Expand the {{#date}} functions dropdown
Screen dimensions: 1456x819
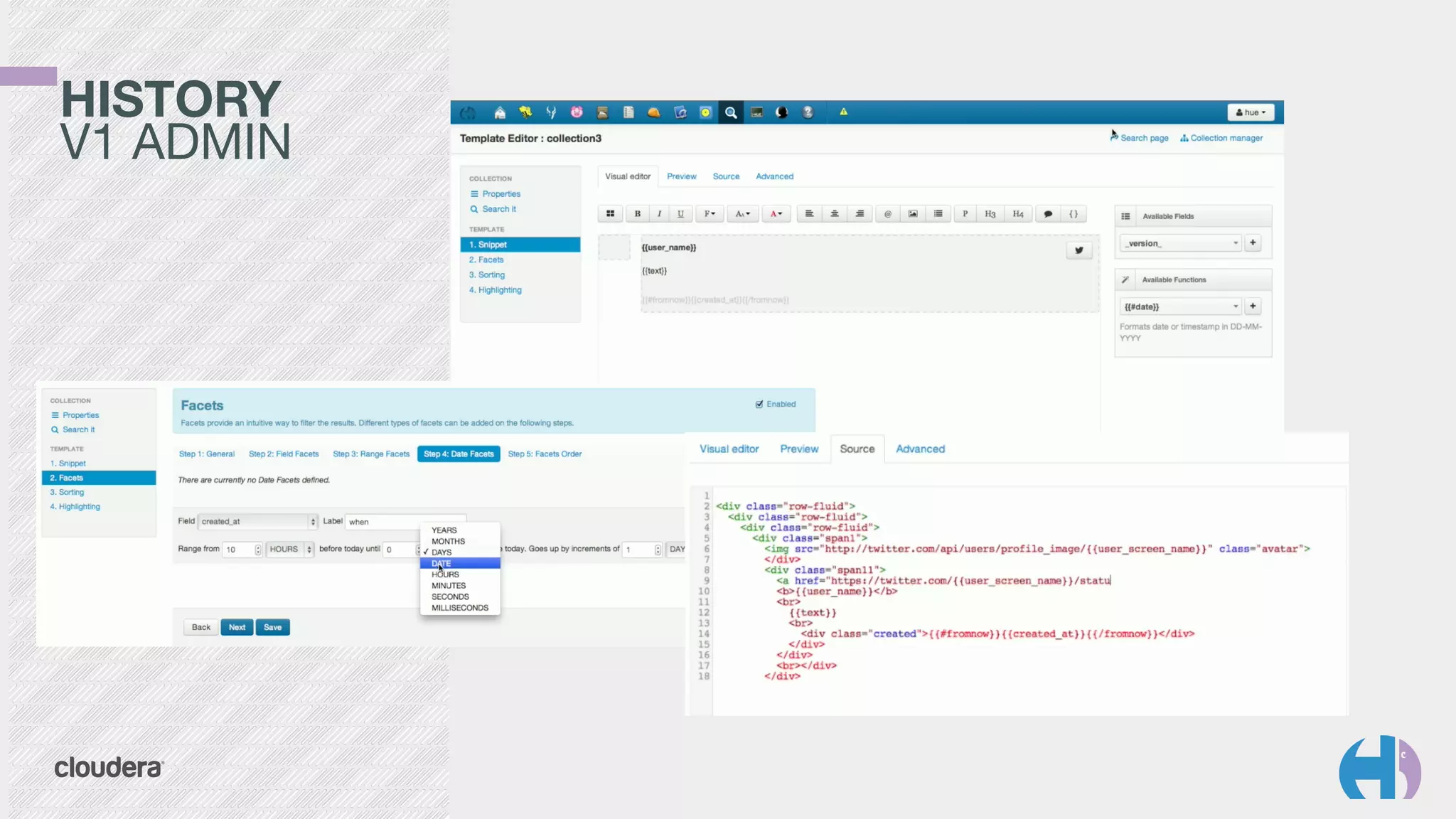[x=1181, y=306]
